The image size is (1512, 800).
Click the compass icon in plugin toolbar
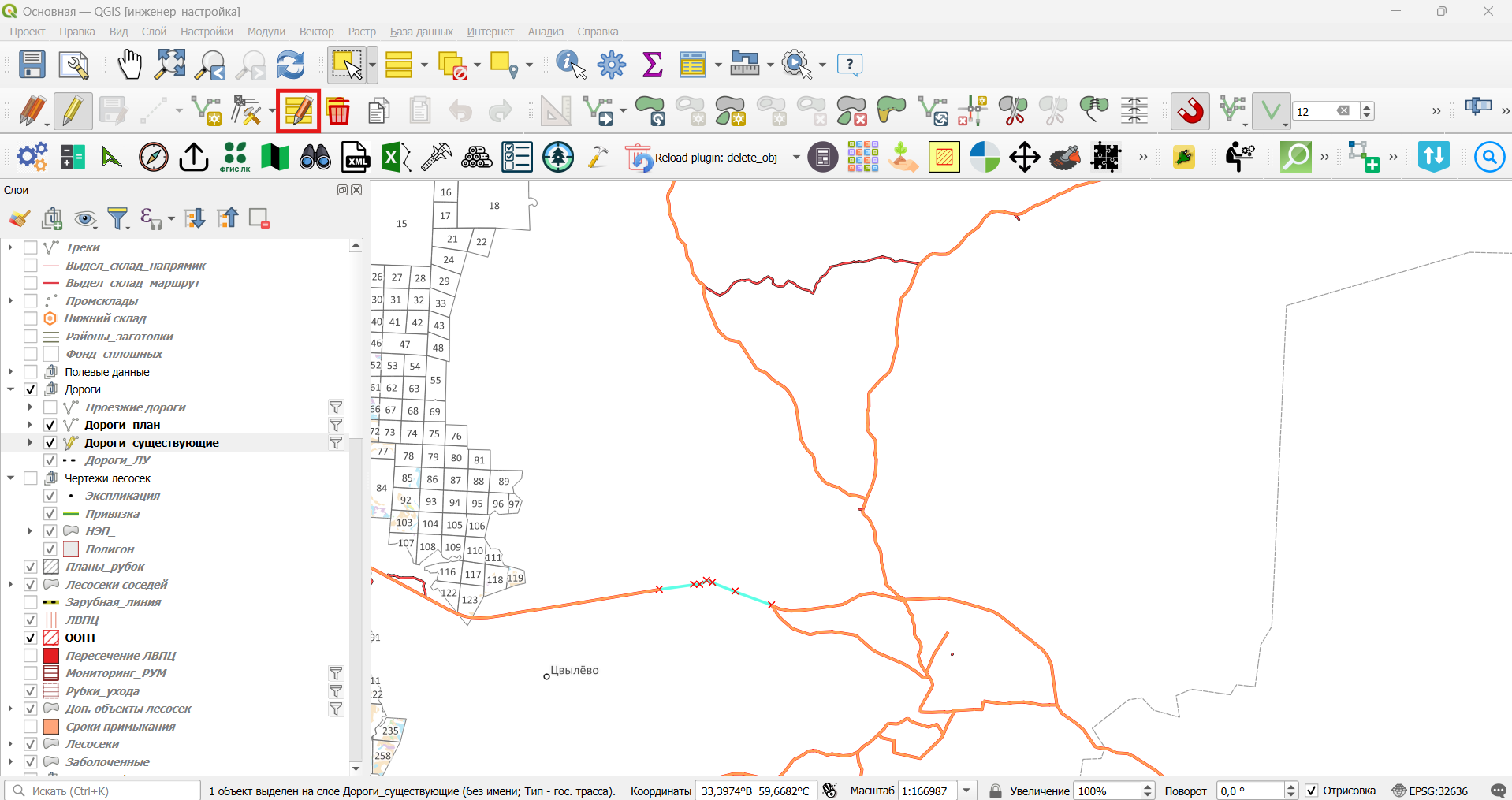[154, 157]
